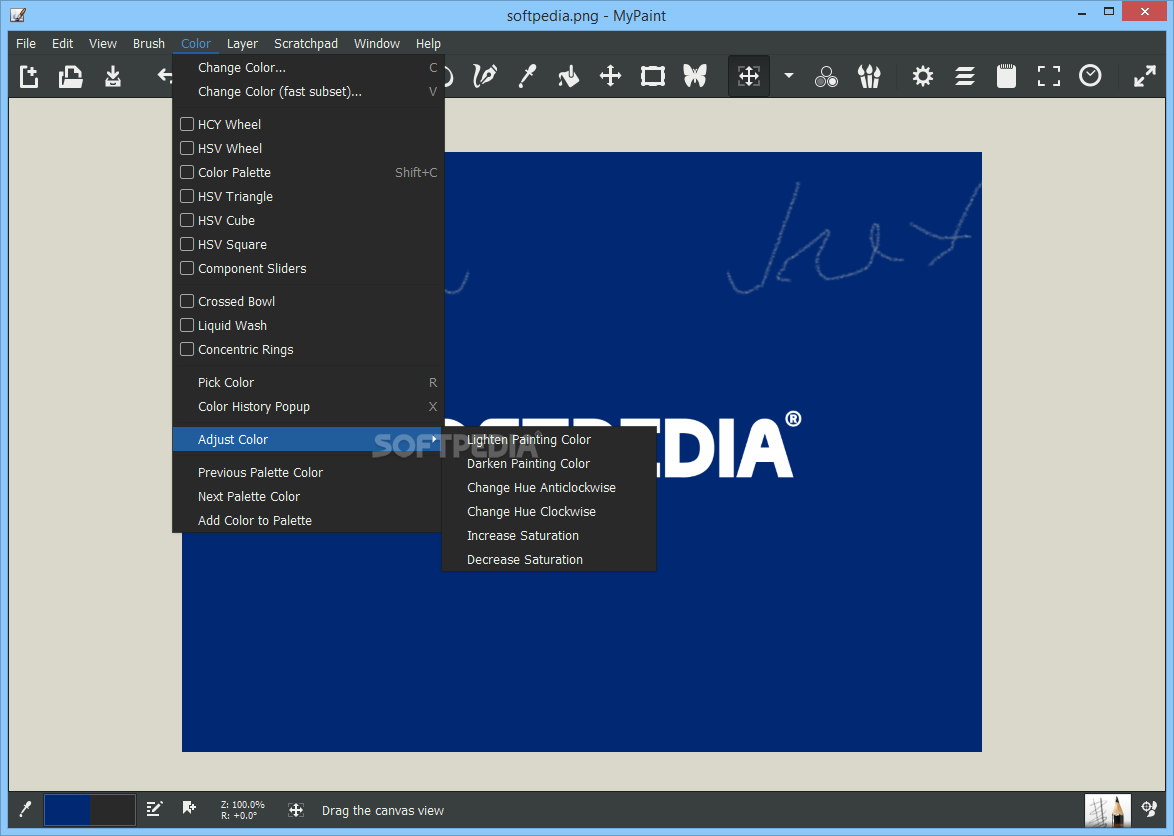Click the brush edit icon in status bar

154,809
